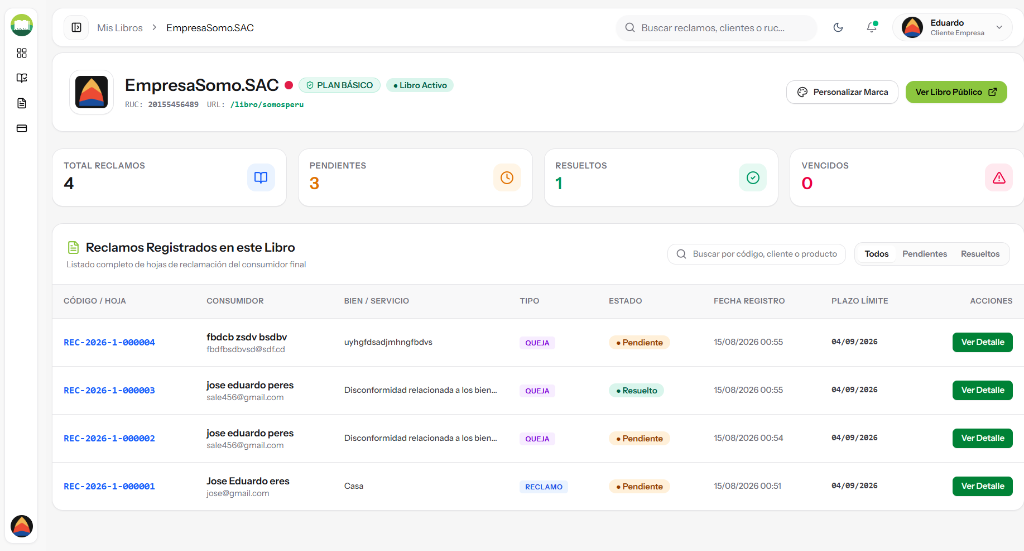Screen dimensions: 1024x551
Task: Select the Todos filter tab
Action: pyautogui.click(x=876, y=254)
